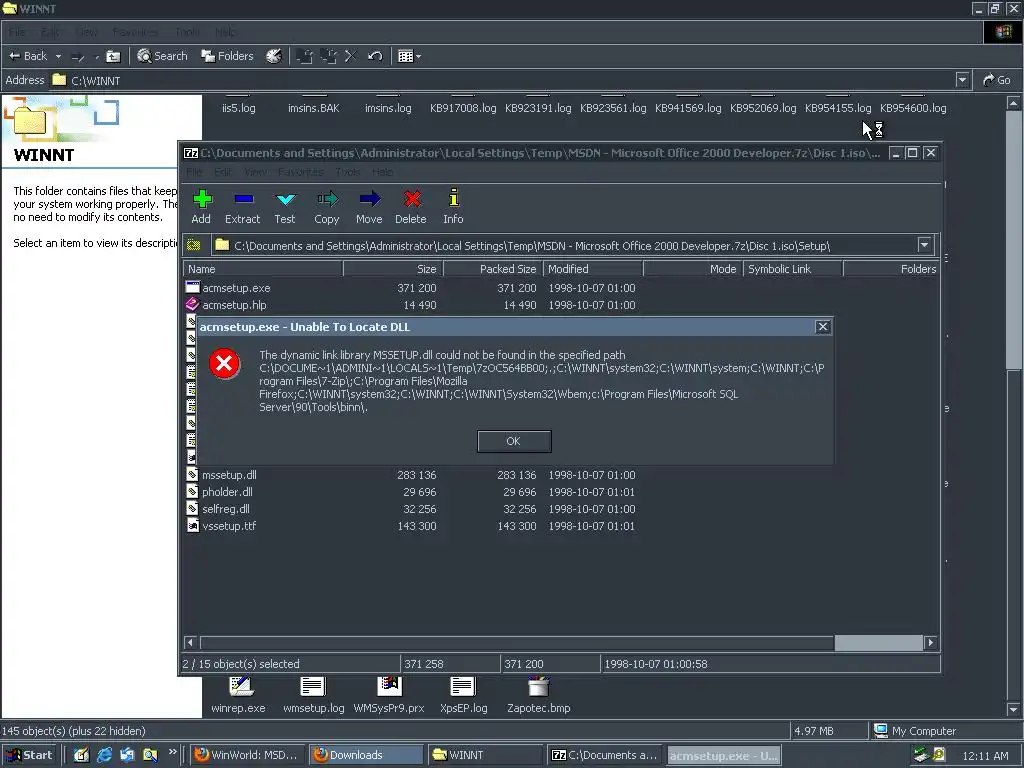Click the Delete X icon in Explorer toolbar
Image resolution: width=1024 pixels, height=768 pixels.
click(x=351, y=56)
